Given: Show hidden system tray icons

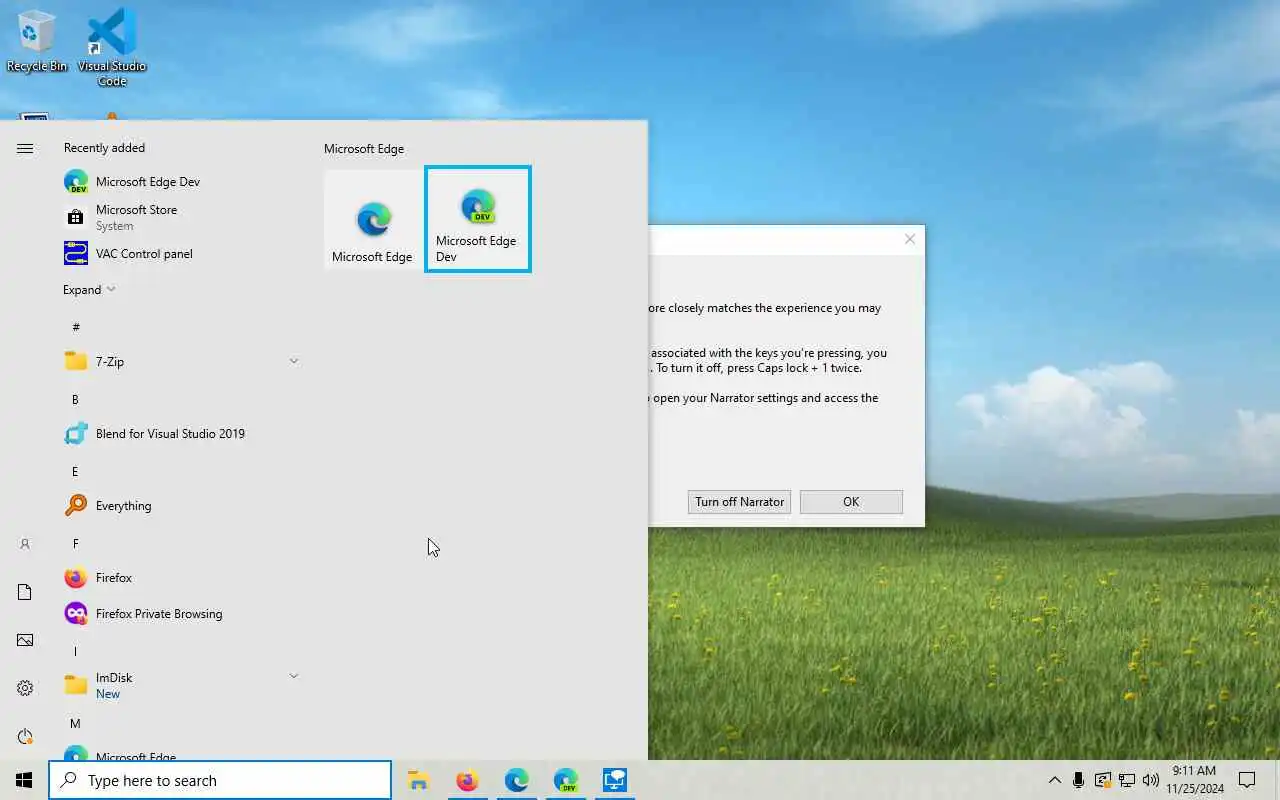Looking at the screenshot, I should [x=1054, y=780].
